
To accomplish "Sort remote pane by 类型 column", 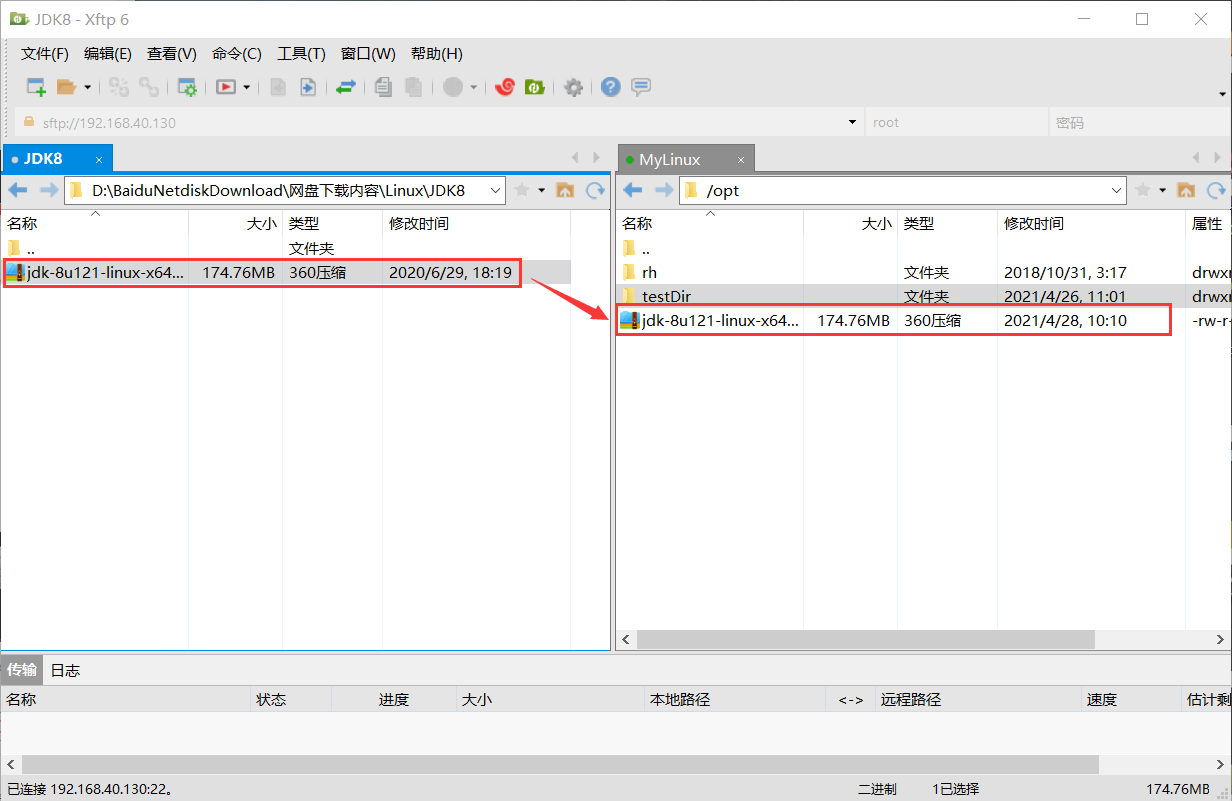I will 947,224.
